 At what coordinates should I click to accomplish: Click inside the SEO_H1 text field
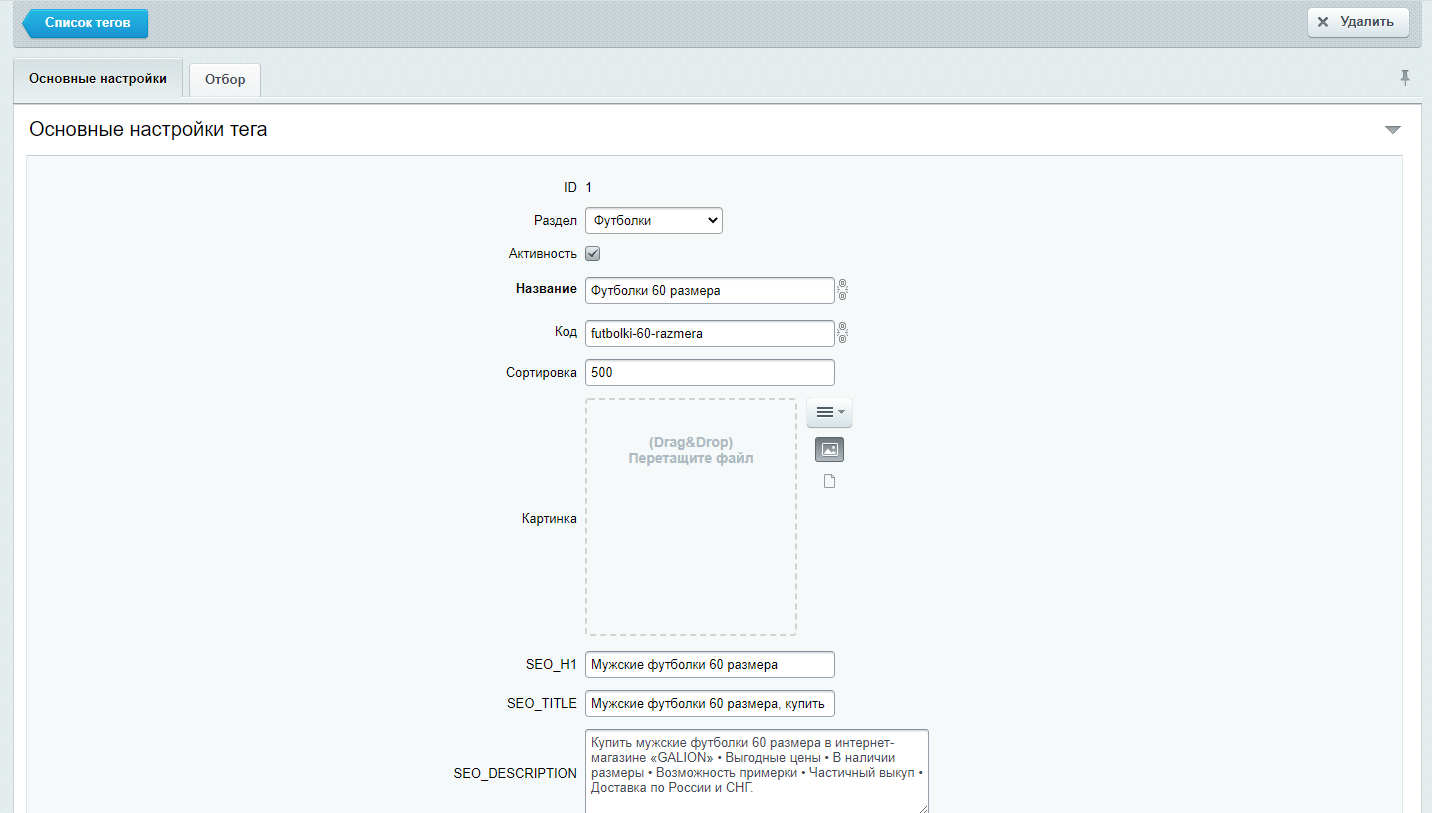[709, 665]
